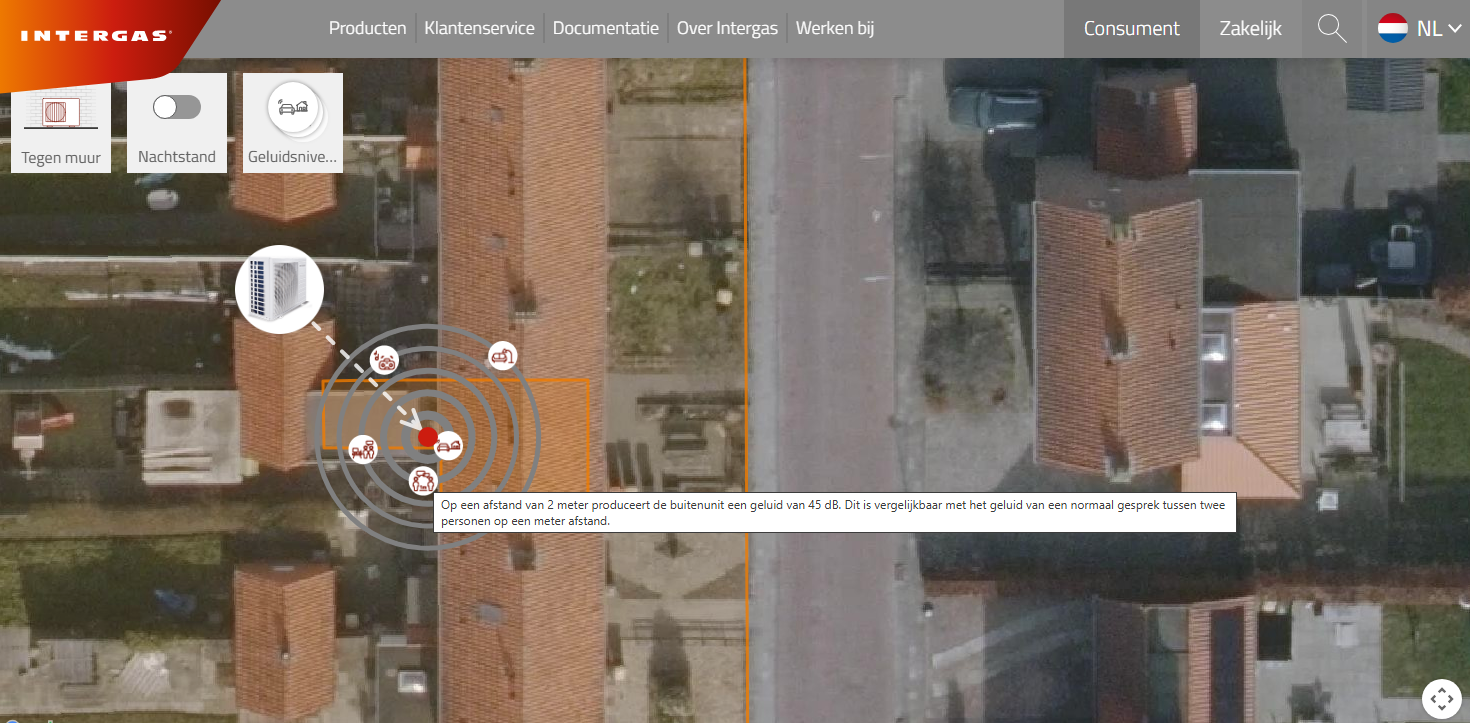Select the two-person conversation sound icon

click(x=424, y=481)
